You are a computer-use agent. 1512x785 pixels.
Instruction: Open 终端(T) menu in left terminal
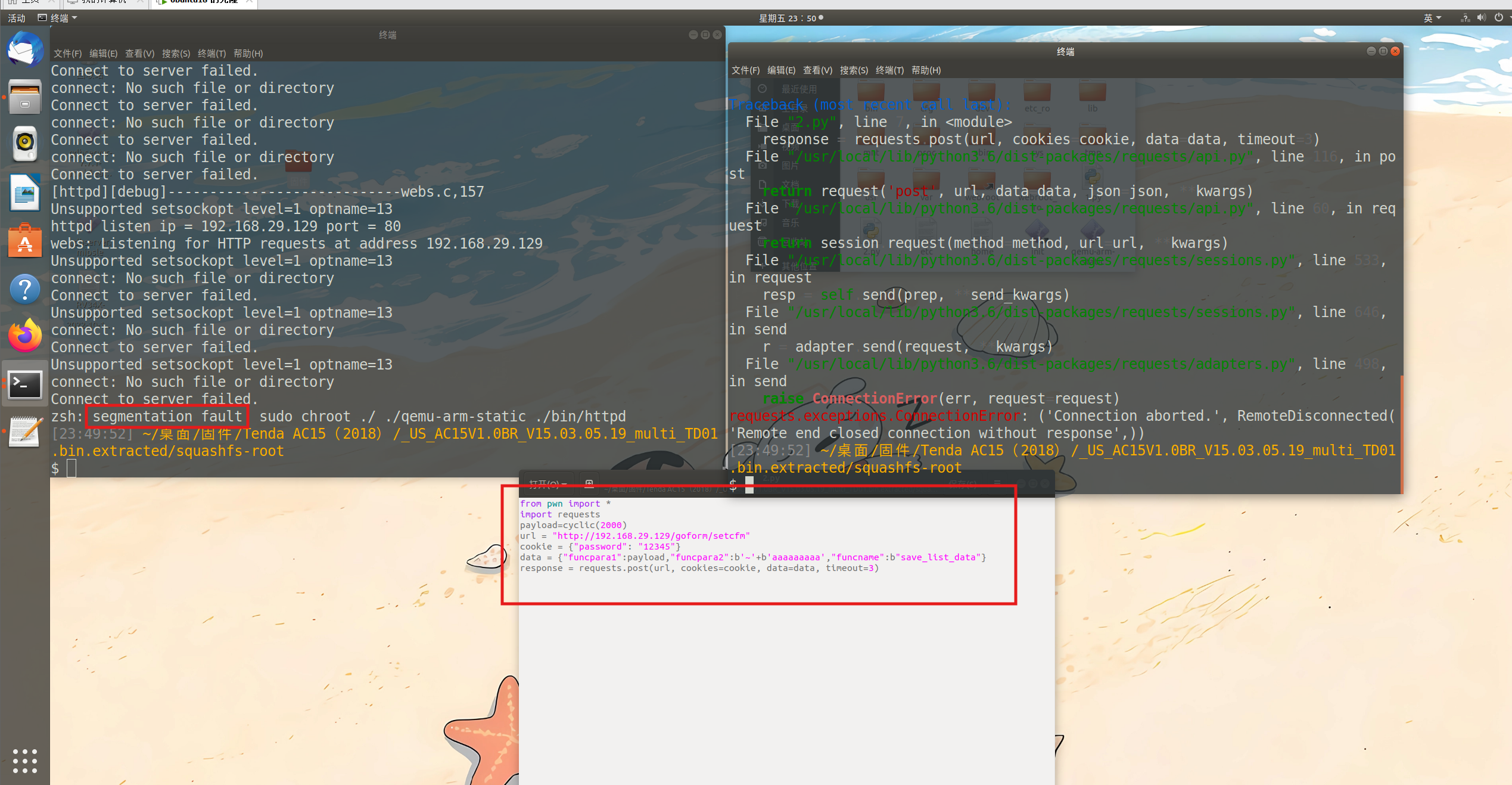(211, 53)
